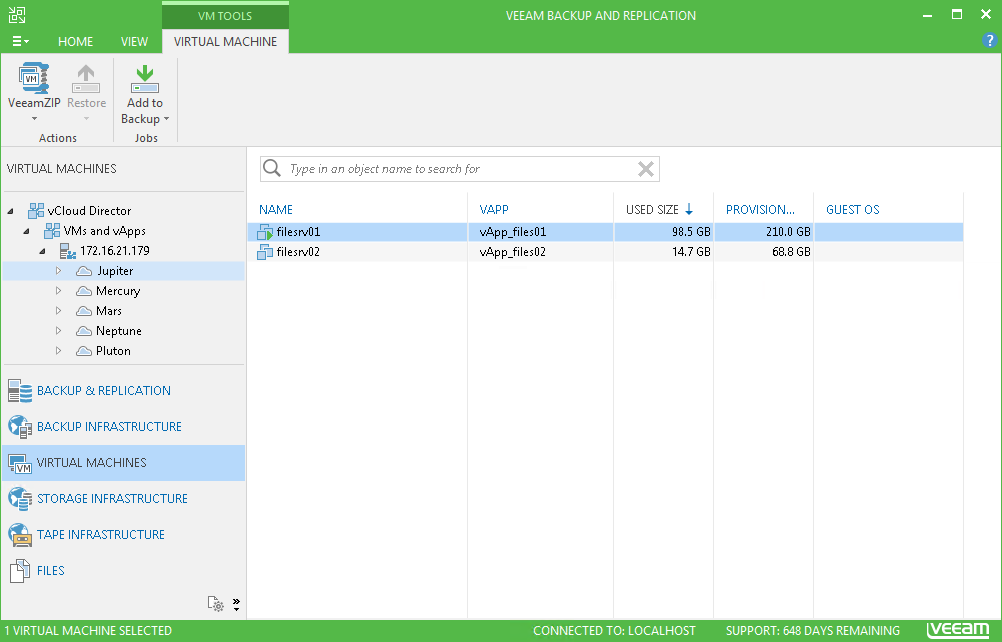1002x642 pixels.
Task: Click the Jupiter cloud icon
Action: click(x=84, y=271)
